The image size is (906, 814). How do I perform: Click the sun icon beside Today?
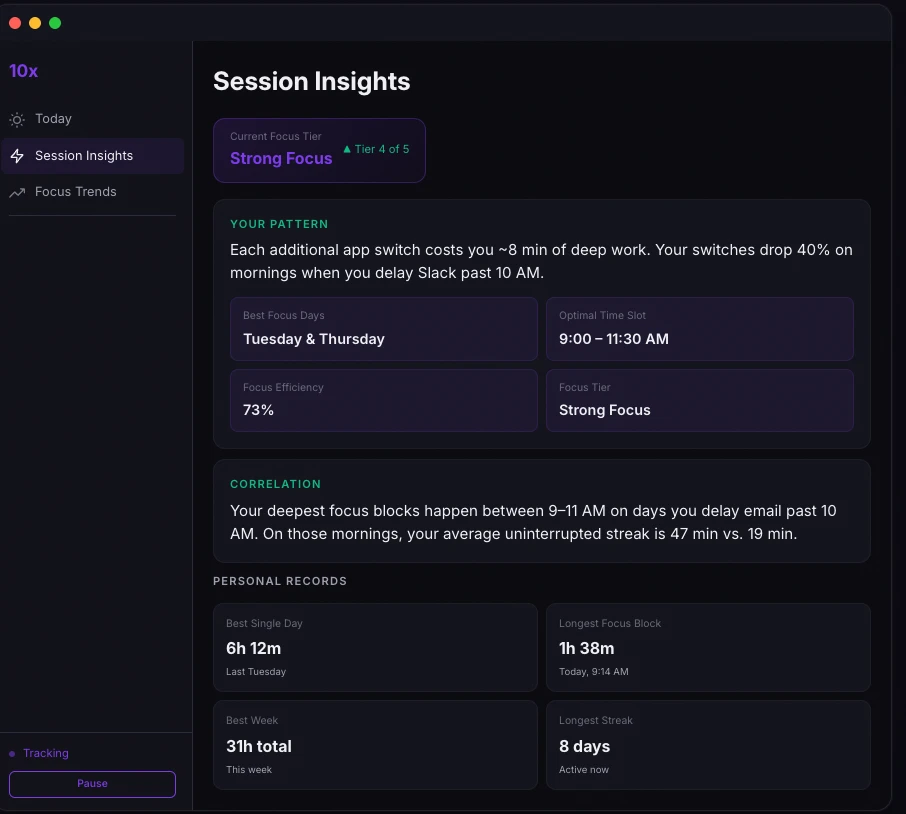(17, 120)
